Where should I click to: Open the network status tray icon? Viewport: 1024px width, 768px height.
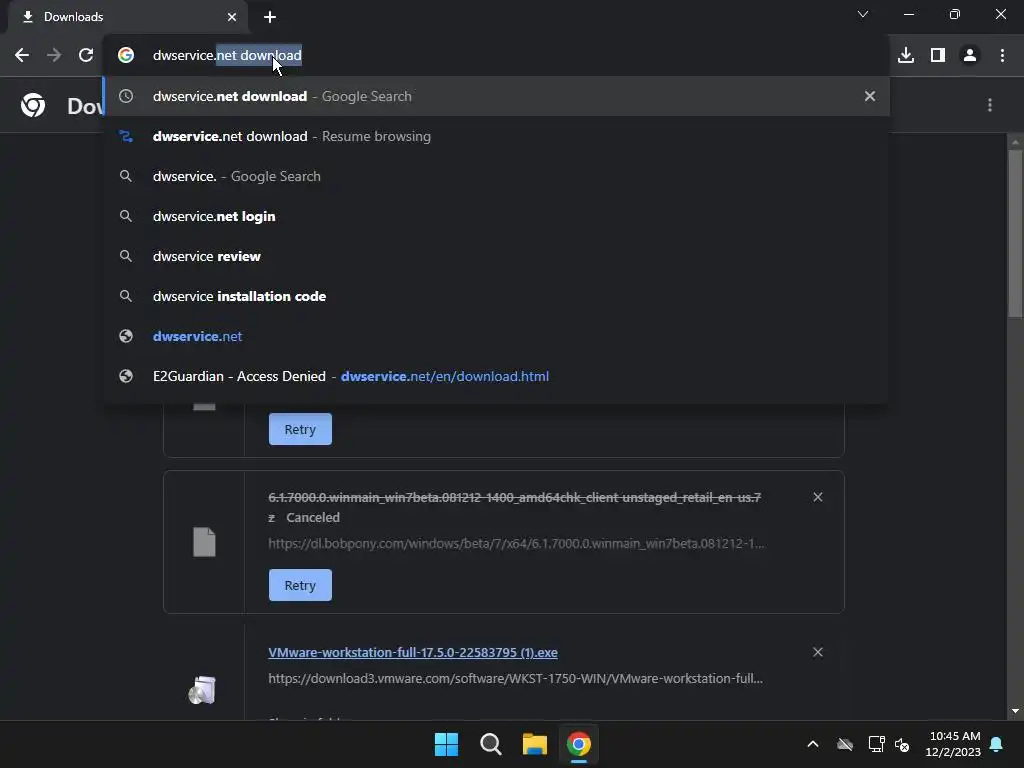coord(876,744)
